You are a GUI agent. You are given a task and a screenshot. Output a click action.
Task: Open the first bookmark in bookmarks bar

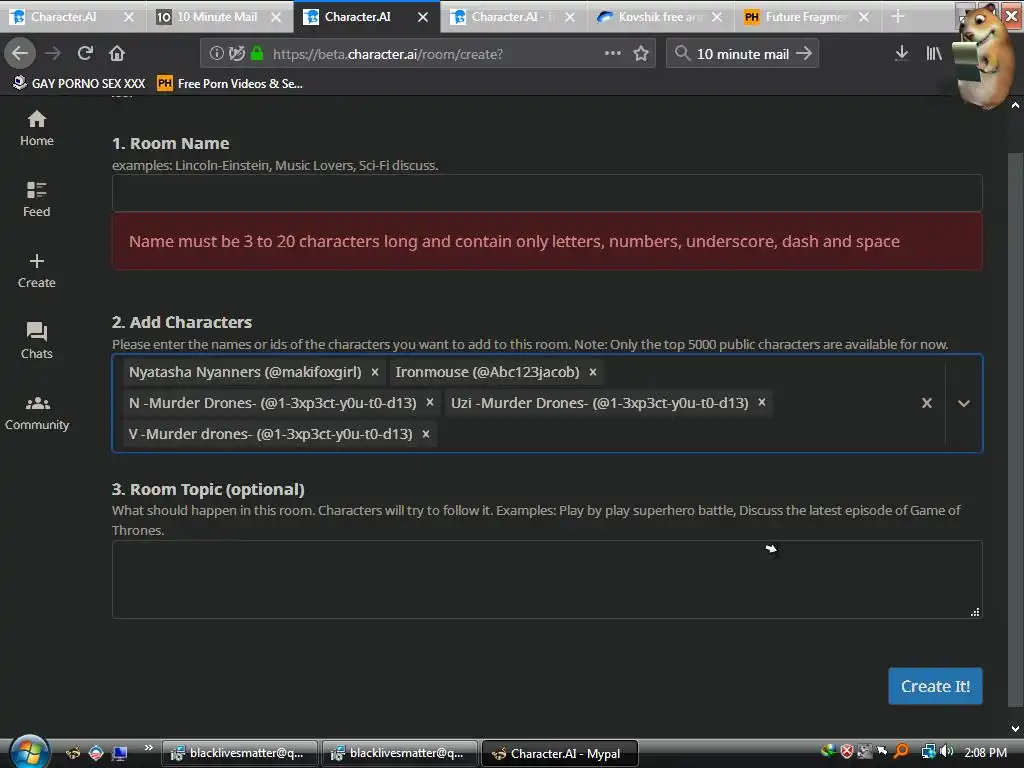pos(78,84)
